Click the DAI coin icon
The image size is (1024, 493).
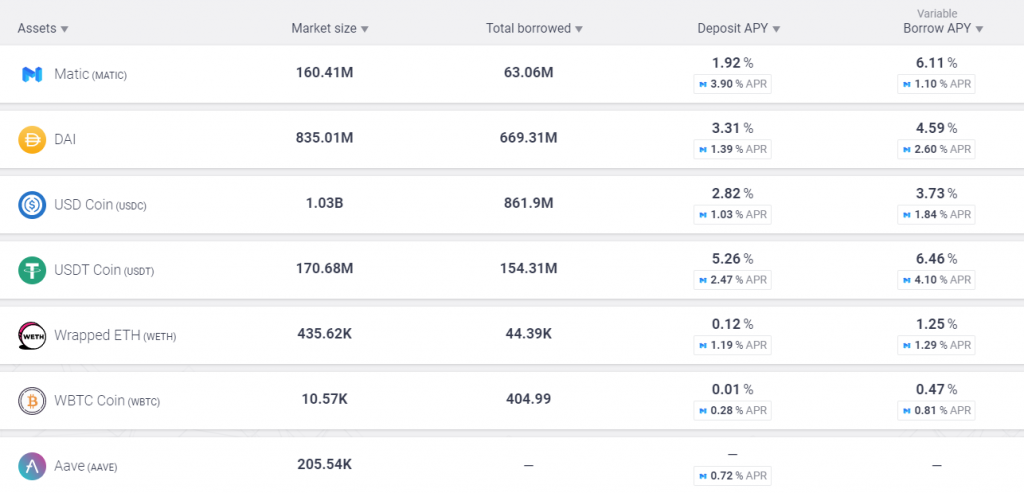32,139
